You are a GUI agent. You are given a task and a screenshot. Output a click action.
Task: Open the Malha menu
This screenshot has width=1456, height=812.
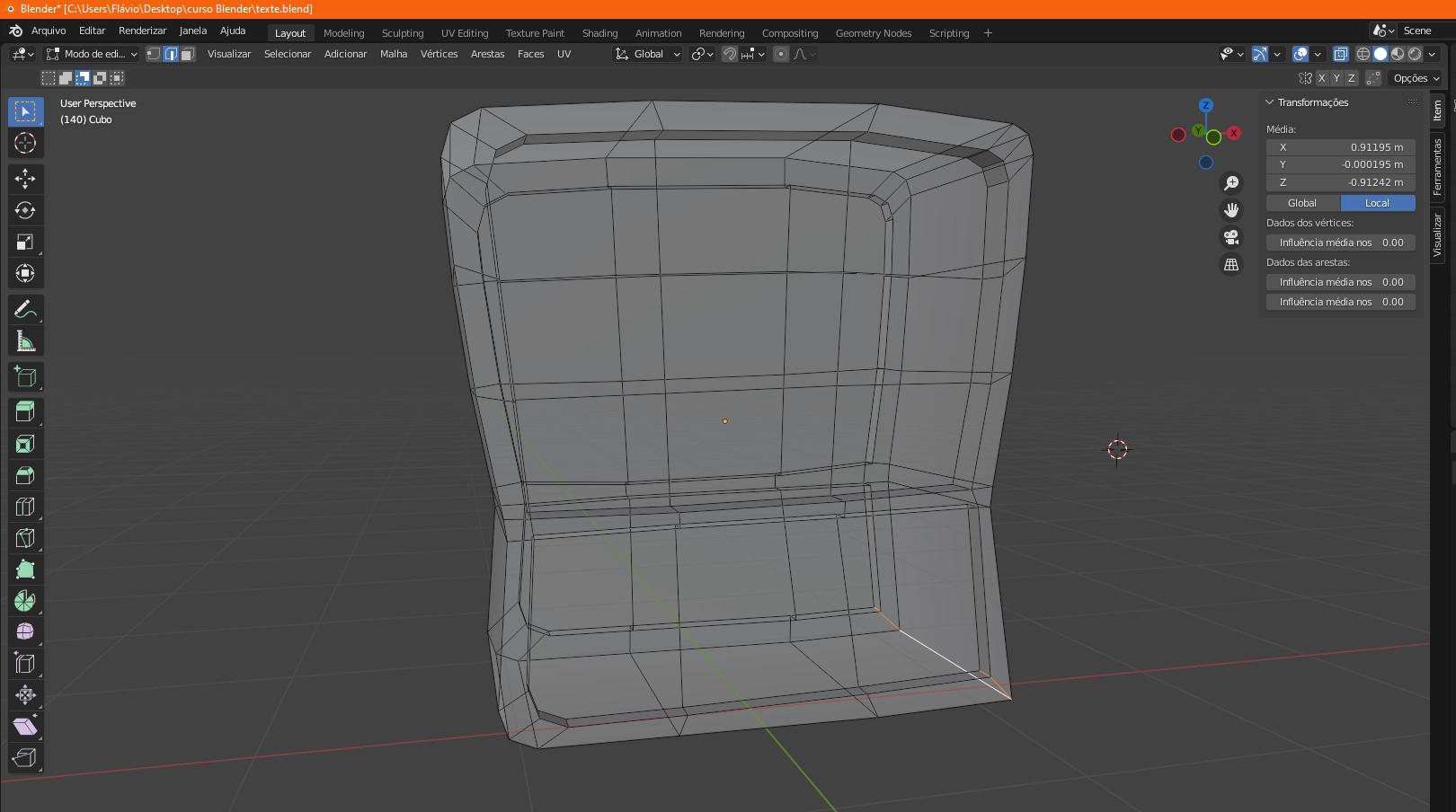(394, 54)
